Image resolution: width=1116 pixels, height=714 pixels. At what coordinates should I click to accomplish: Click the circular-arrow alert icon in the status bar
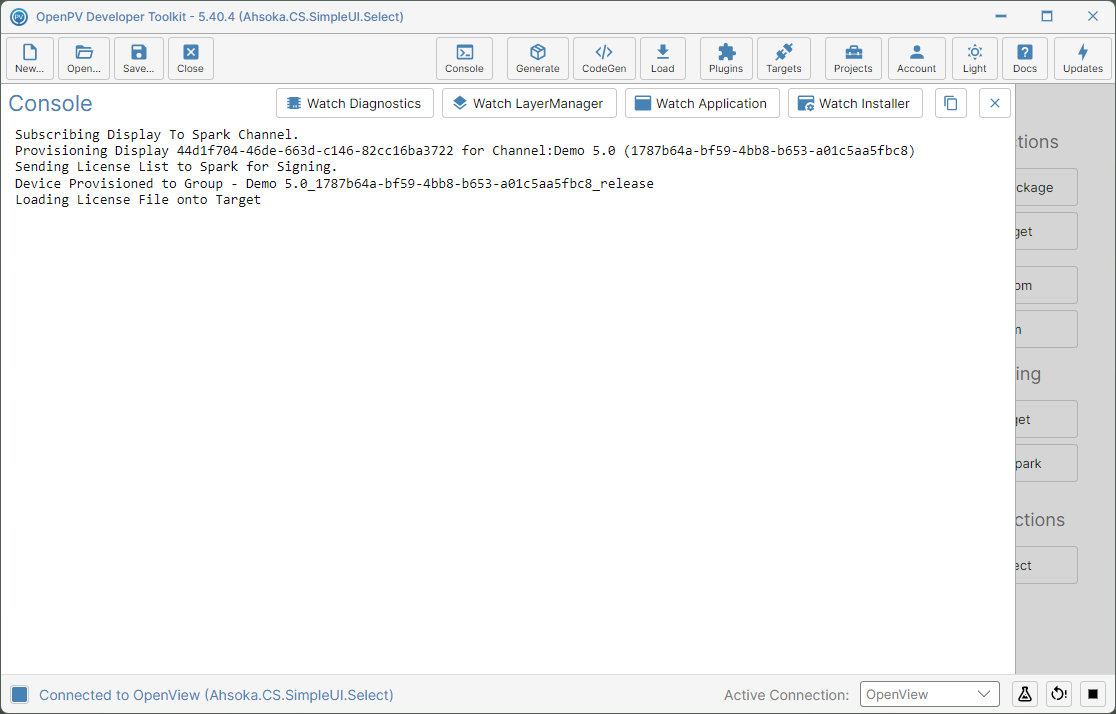pyautogui.click(x=1059, y=694)
